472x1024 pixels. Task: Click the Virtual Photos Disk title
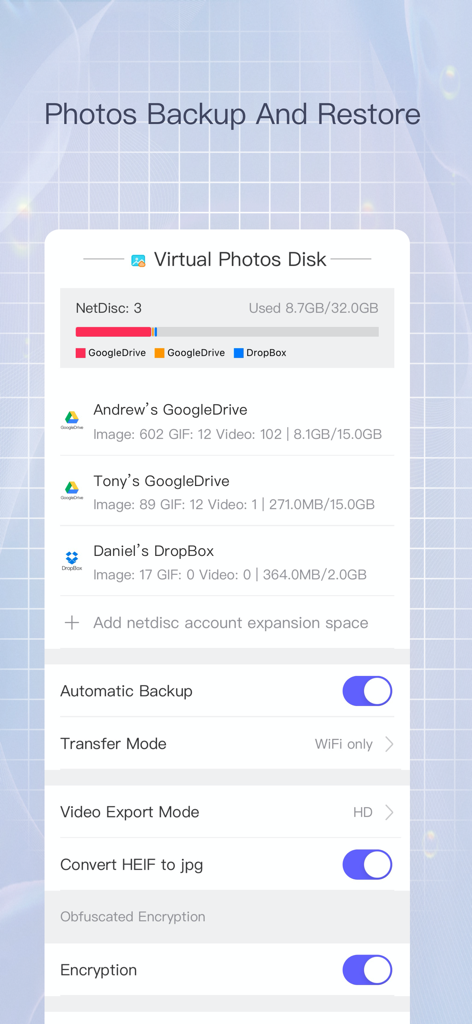(240, 260)
